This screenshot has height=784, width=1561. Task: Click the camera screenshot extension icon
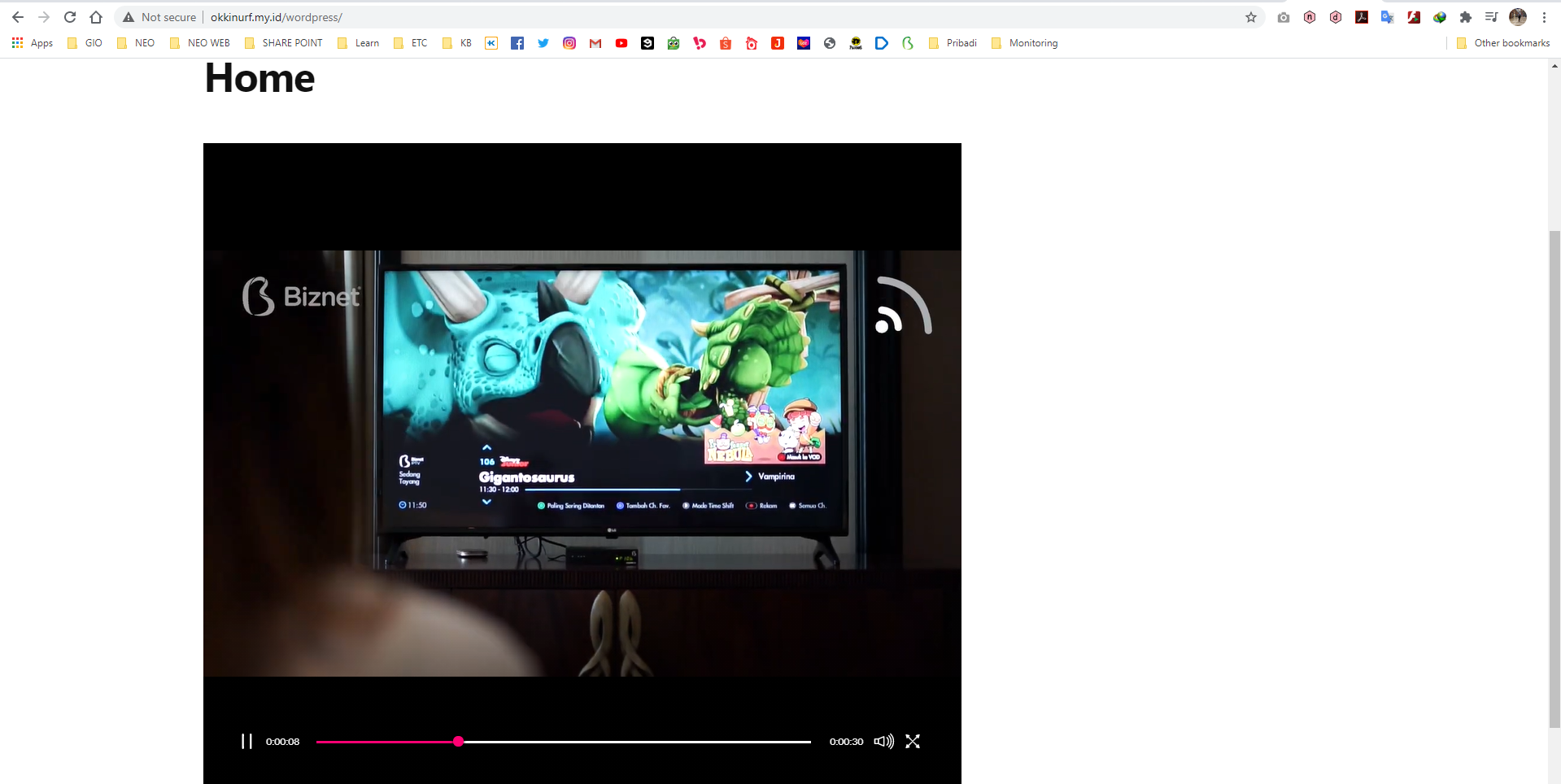(x=1284, y=17)
